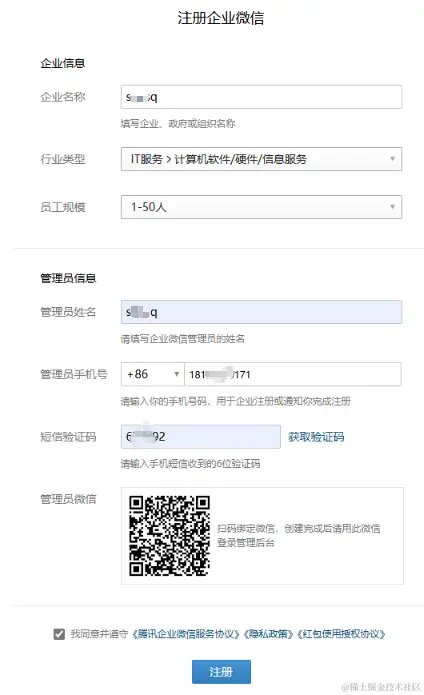Expand the 员工规模 dropdown showing 1-50人
The width and height of the screenshot is (424, 695).
pyautogui.click(x=261, y=207)
